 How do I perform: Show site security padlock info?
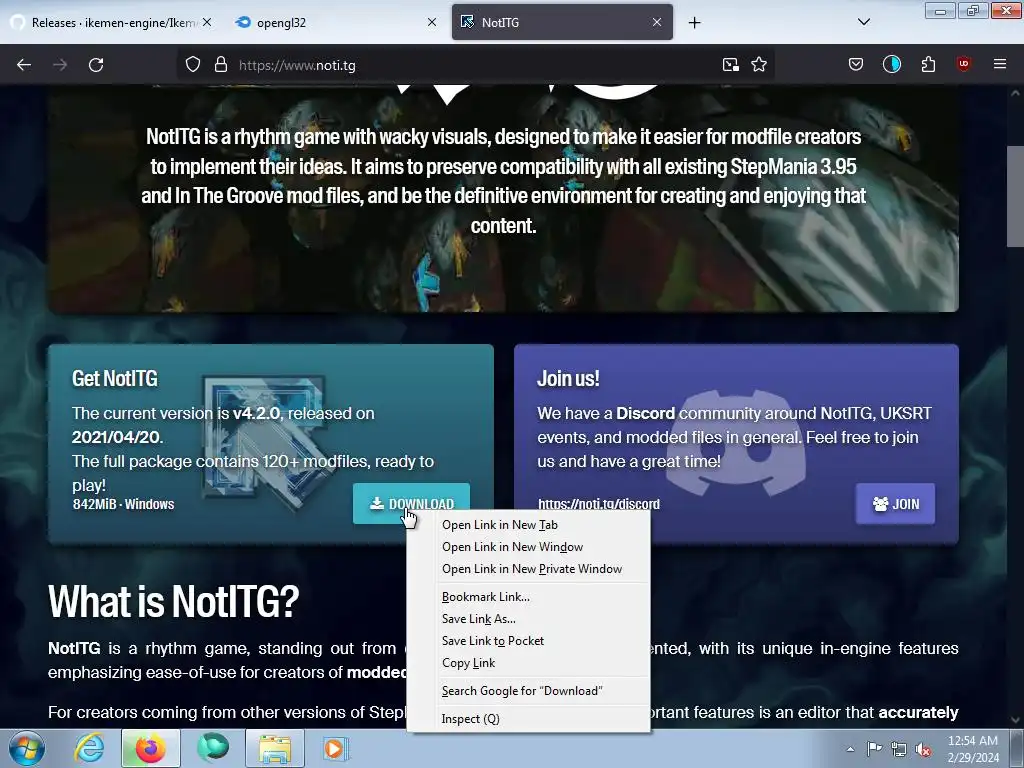point(221,65)
